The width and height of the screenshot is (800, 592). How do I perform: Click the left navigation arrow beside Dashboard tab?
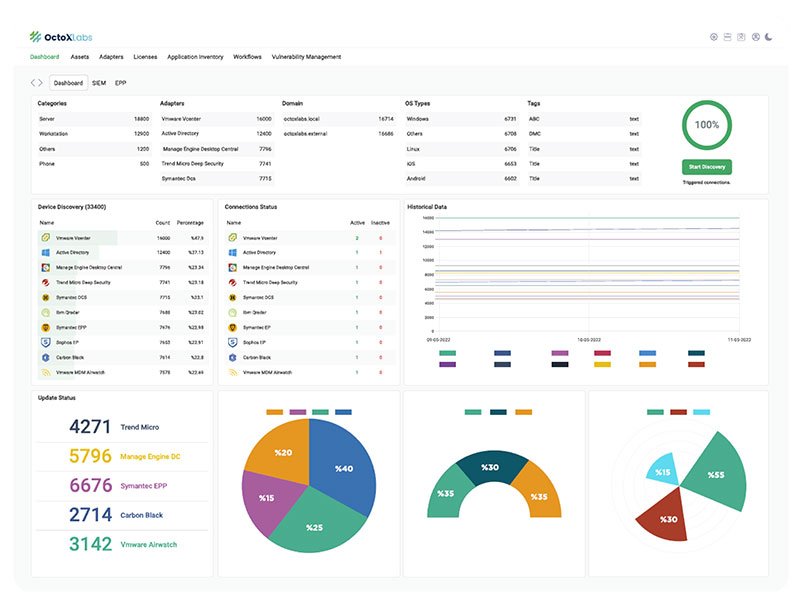33,83
